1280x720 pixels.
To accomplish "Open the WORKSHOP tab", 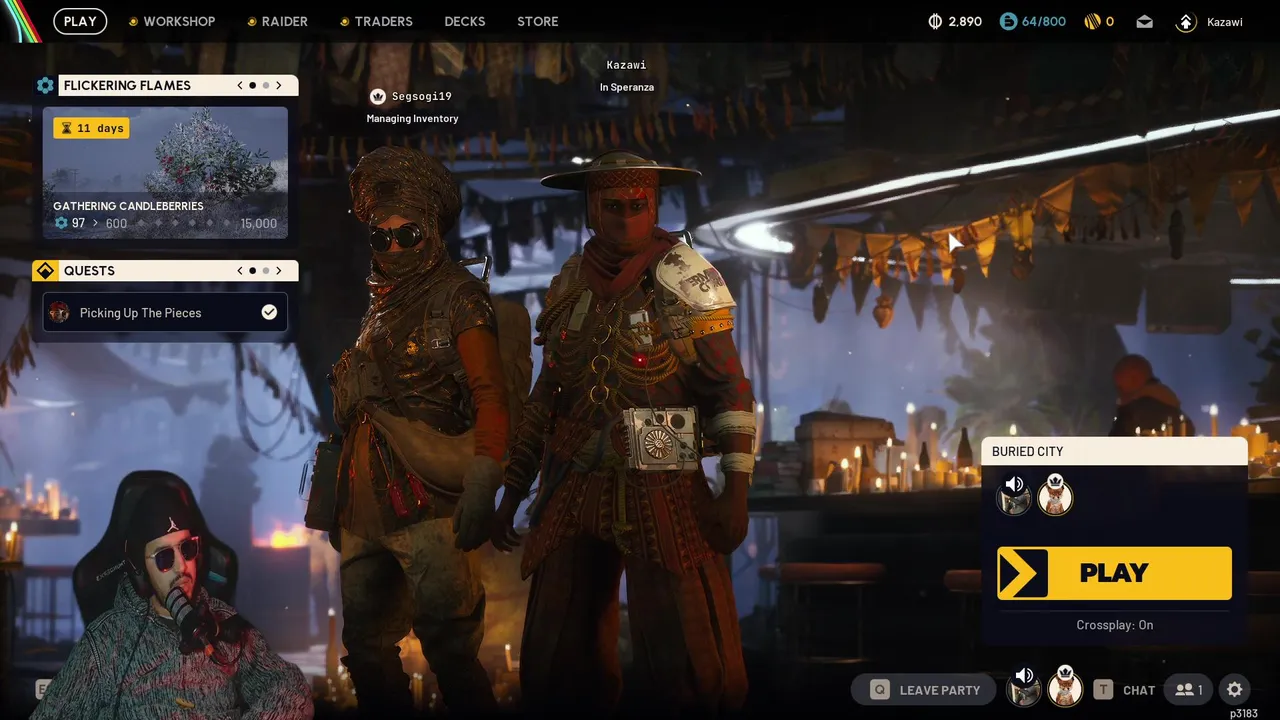I will tap(171, 21).
